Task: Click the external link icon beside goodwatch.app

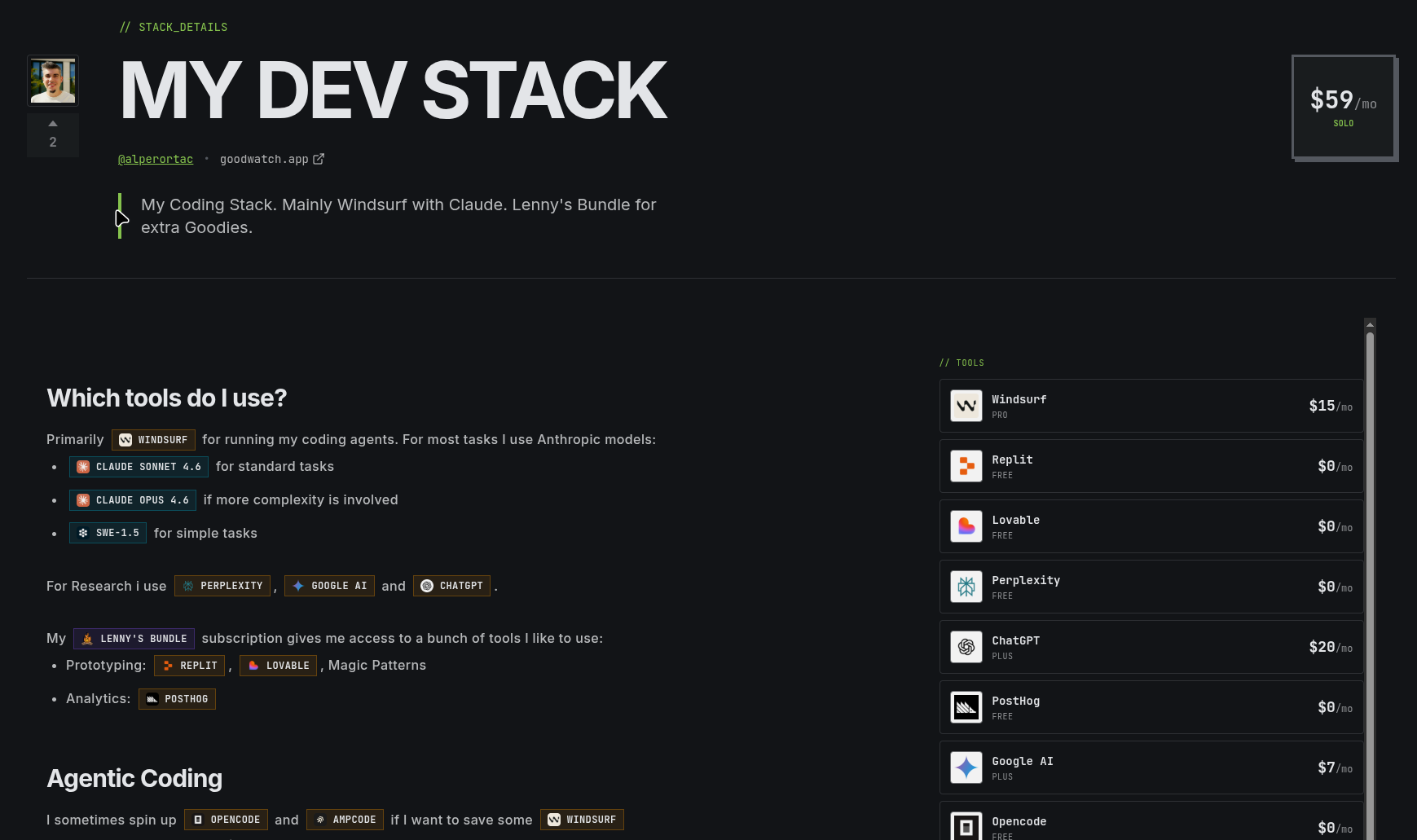Action: 319,159
